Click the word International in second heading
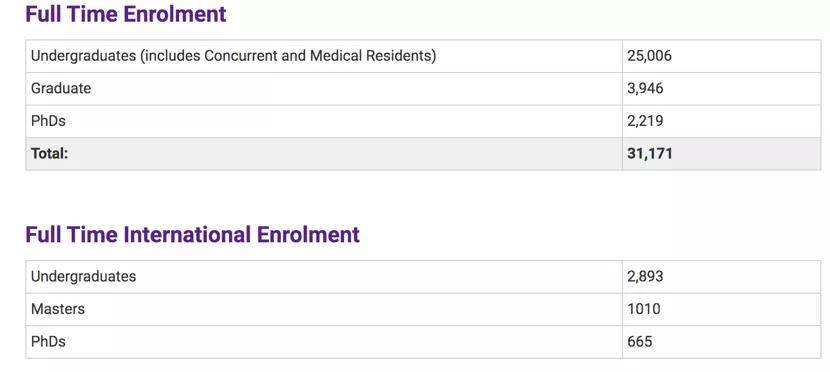The height and width of the screenshot is (372, 830). 187,234
